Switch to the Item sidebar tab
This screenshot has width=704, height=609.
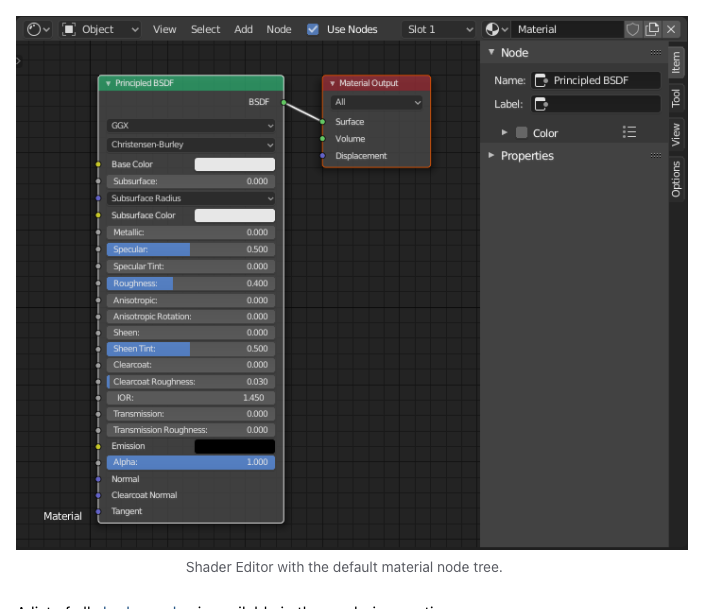point(676,62)
